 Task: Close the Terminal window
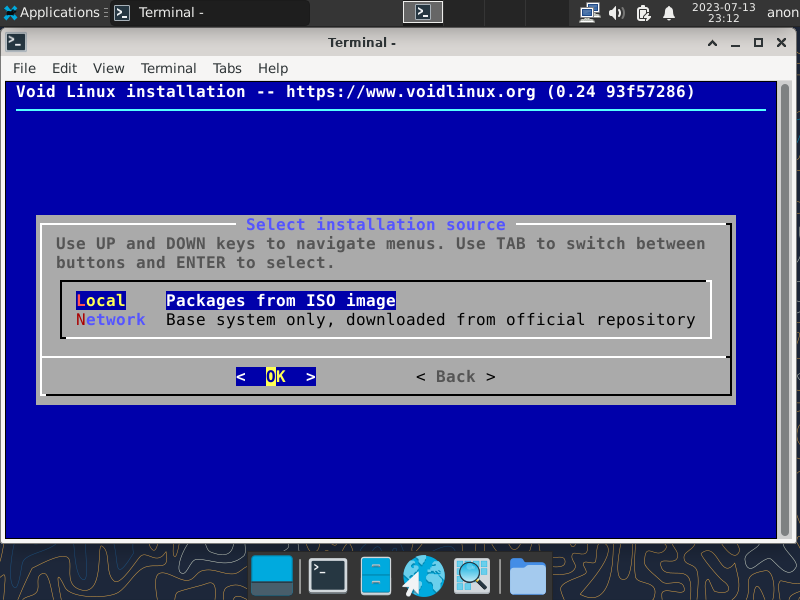tap(781, 43)
